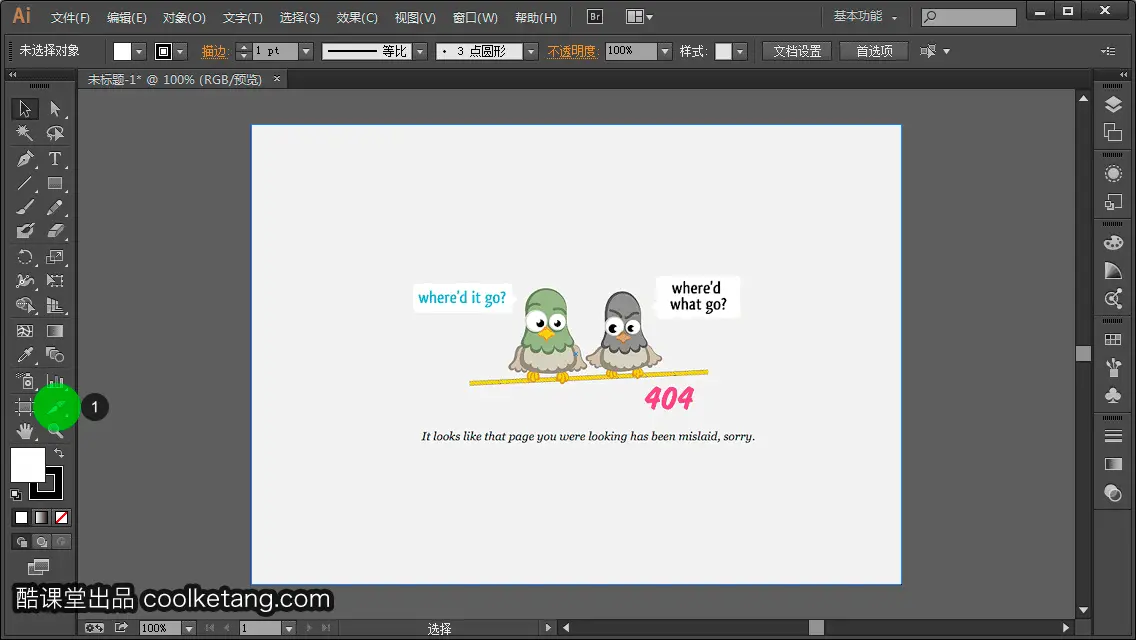Select the Rotate tool
Viewport: 1136px width, 640px height.
(25, 257)
